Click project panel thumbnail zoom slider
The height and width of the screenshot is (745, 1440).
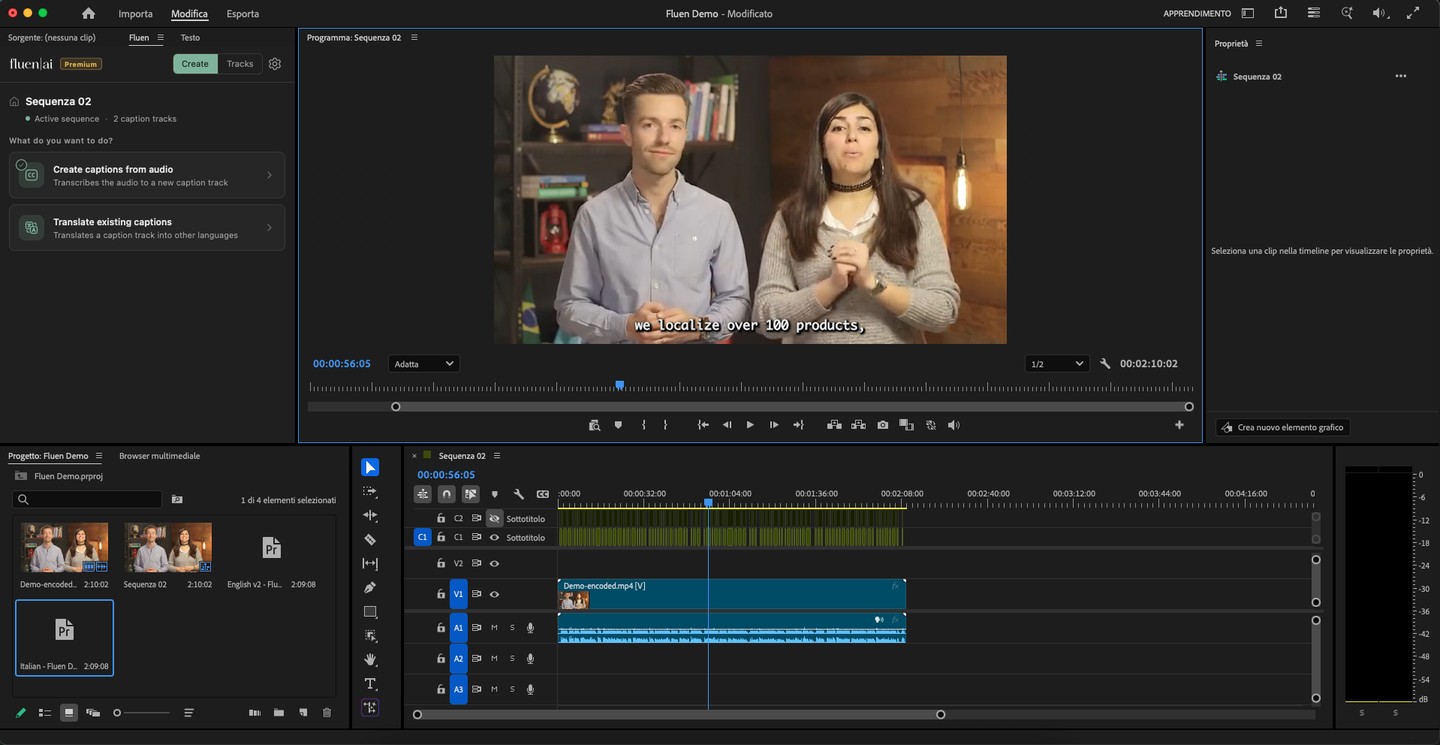(x=142, y=713)
